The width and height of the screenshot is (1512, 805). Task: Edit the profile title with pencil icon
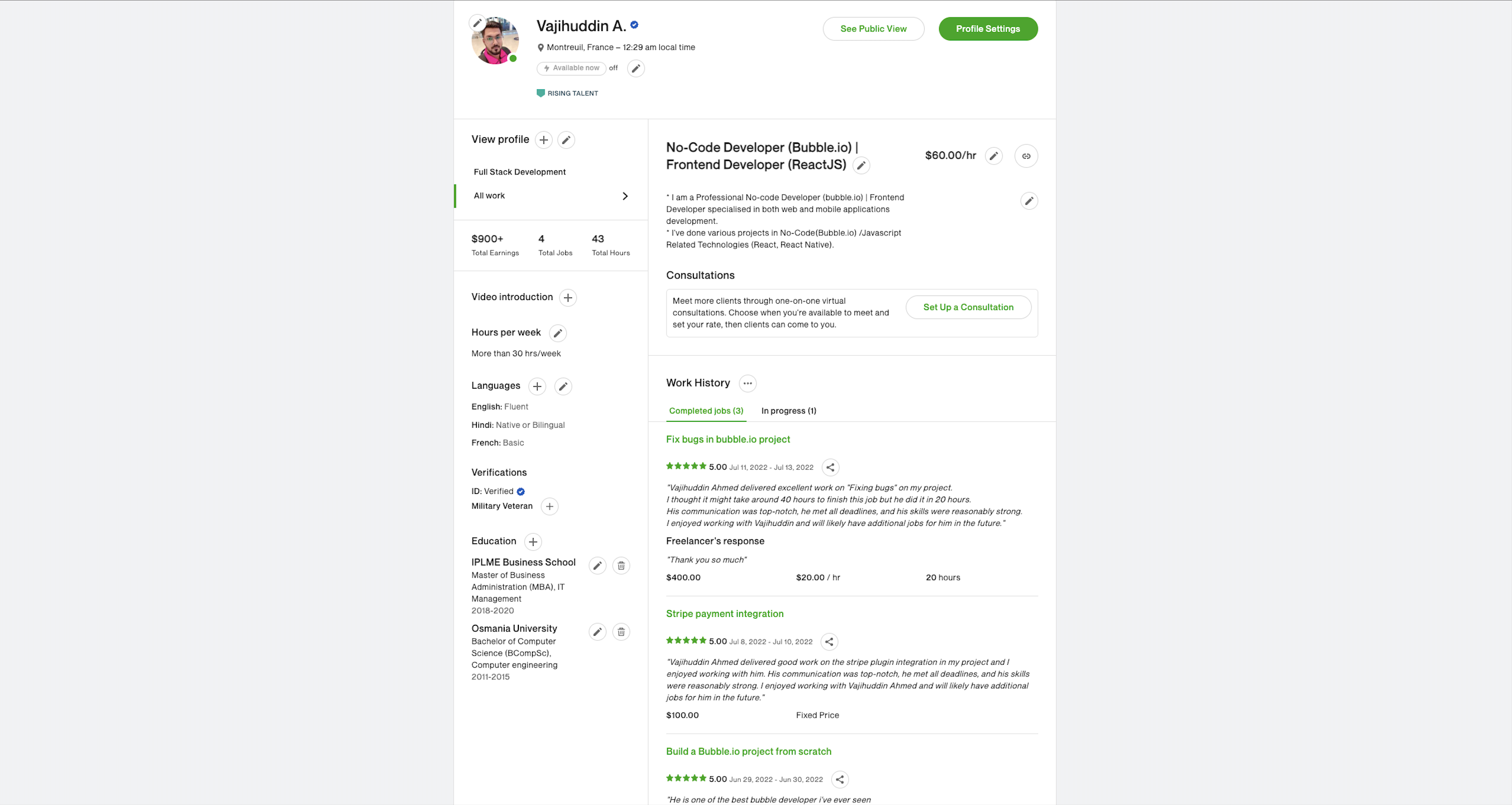861,166
